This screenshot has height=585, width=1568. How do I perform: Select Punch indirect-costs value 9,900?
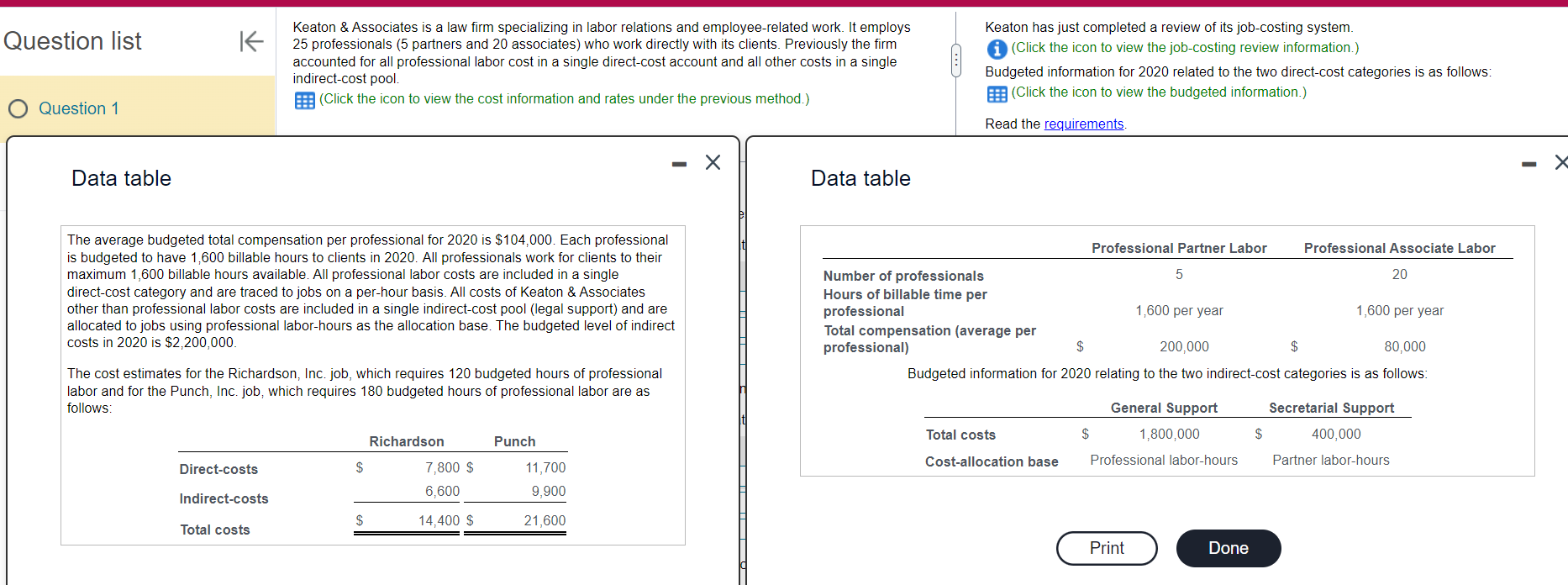(x=548, y=491)
